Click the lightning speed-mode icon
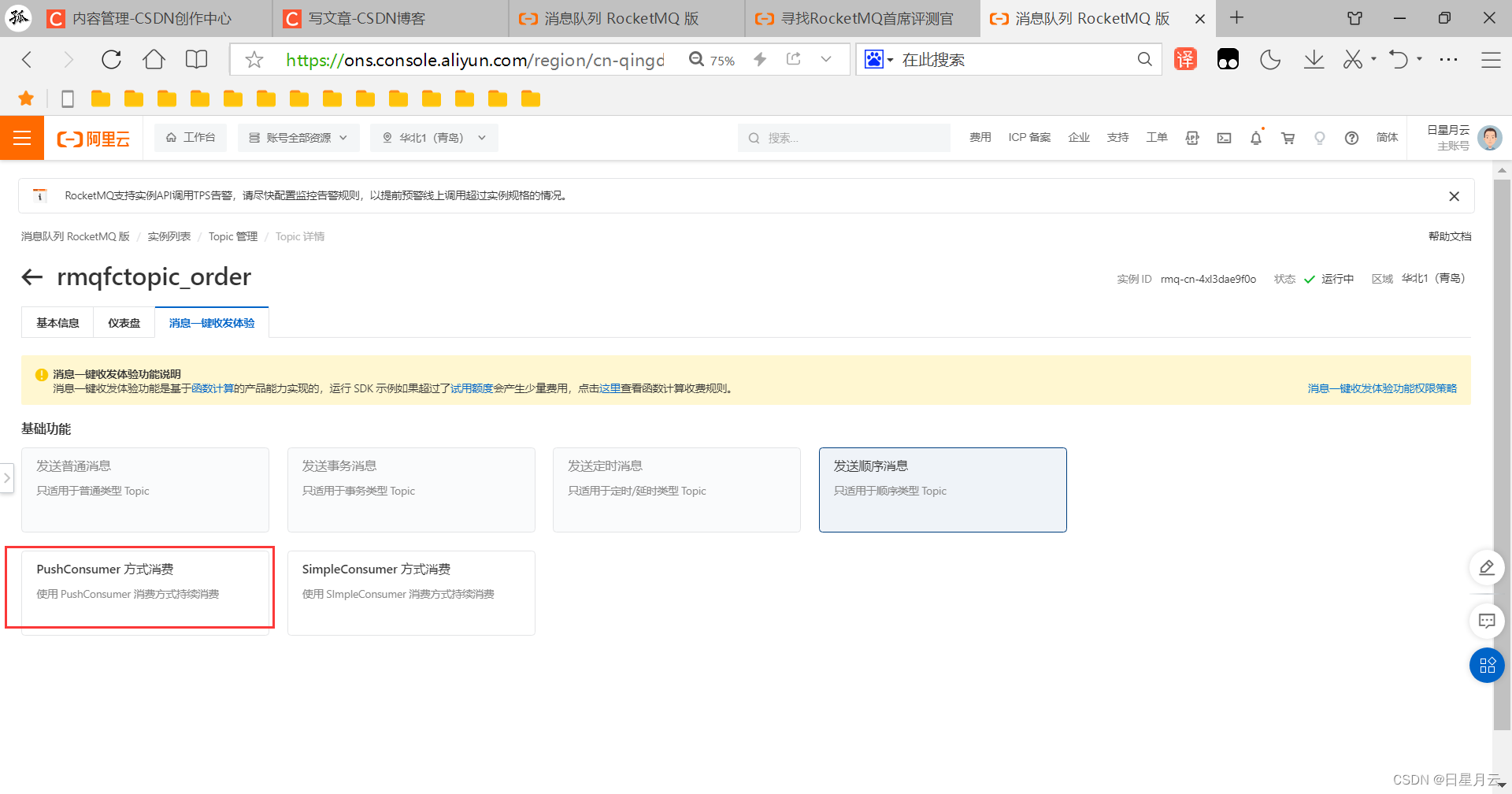The image size is (1512, 794). [x=760, y=59]
